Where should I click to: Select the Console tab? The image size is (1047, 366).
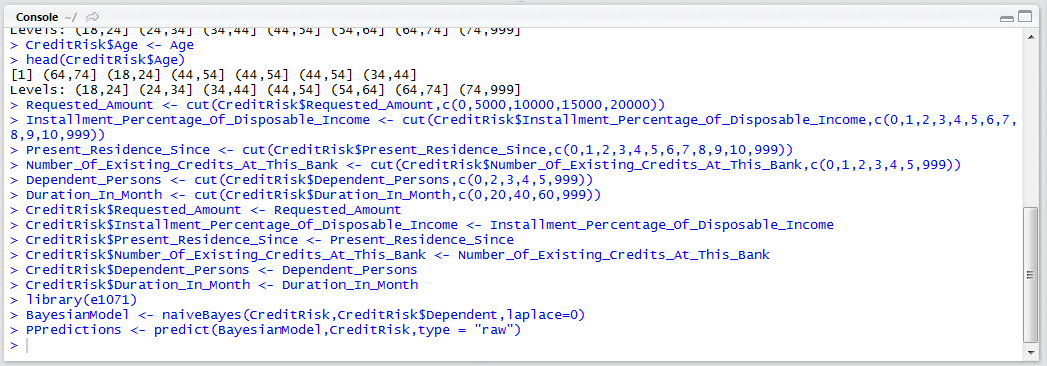(36, 16)
